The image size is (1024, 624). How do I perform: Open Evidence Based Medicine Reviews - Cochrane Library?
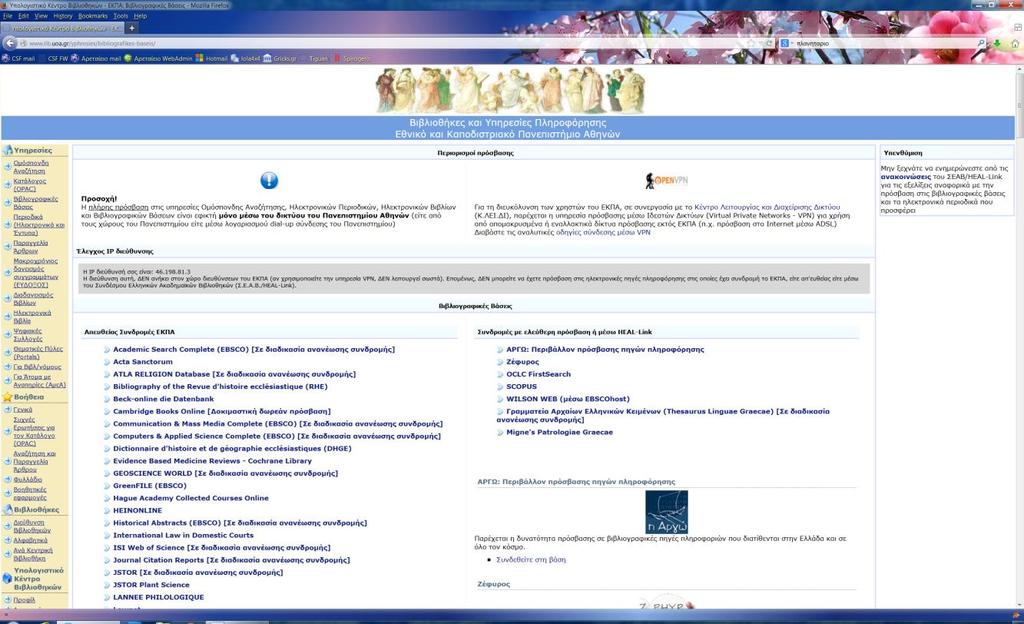(x=212, y=461)
